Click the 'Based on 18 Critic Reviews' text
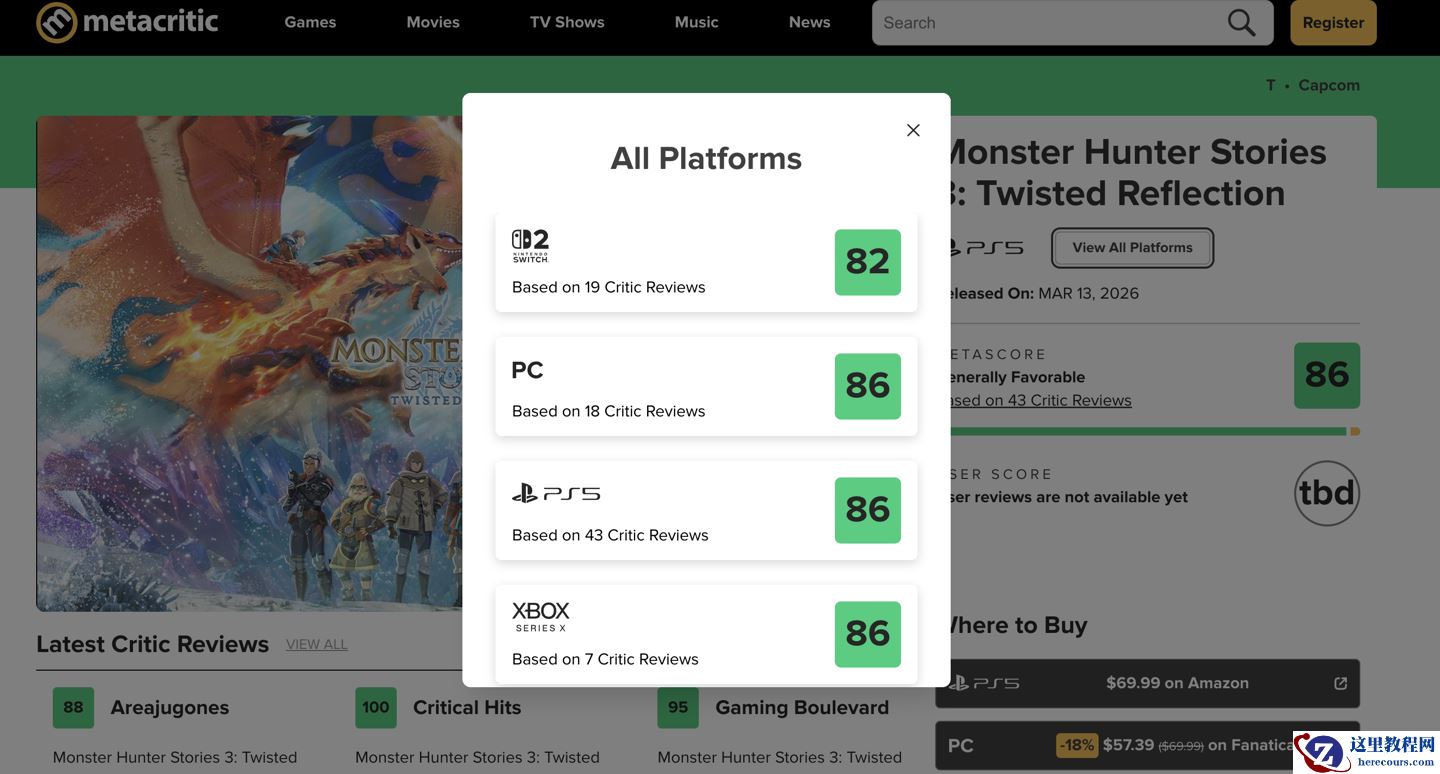 click(608, 411)
